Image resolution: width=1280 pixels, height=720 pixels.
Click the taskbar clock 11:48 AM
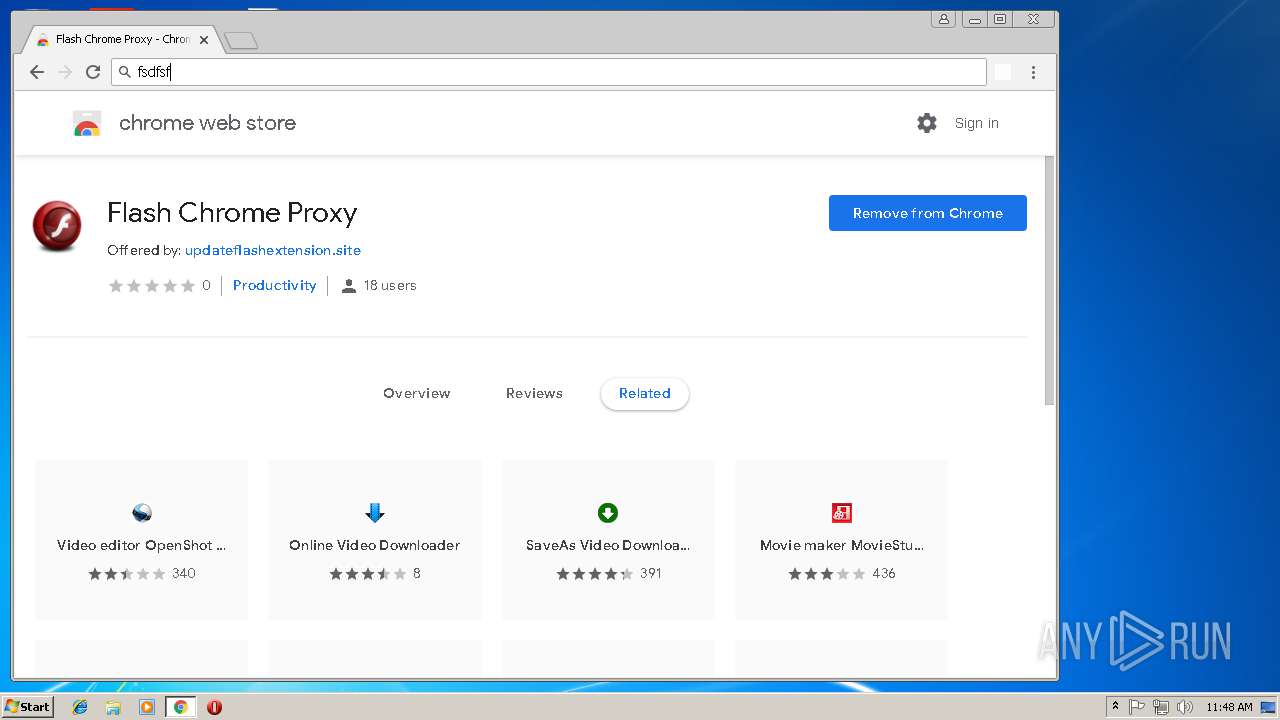click(x=1229, y=707)
